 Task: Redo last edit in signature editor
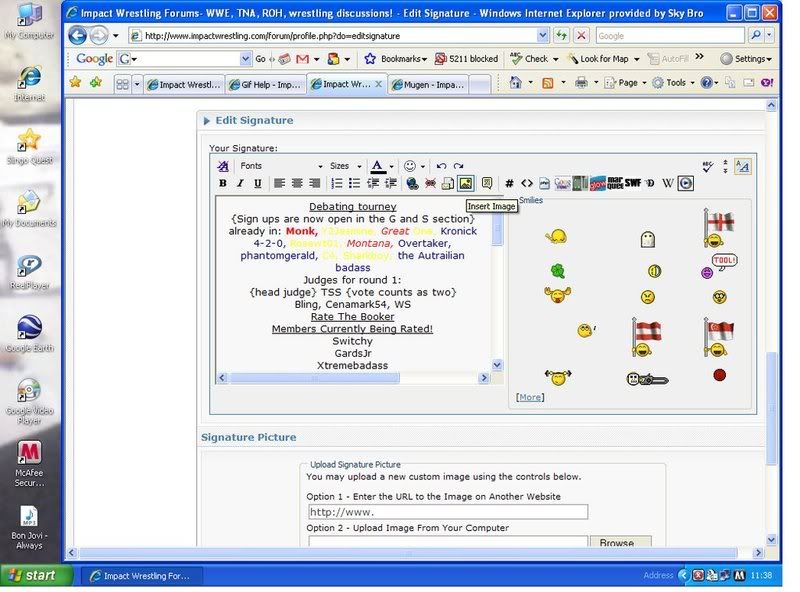[459, 166]
